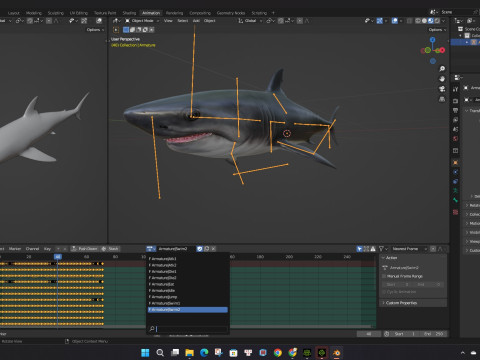This screenshot has height=360, width=480.
Task: Select highlighted Armature|Swim2 action entry
Action: point(188,310)
